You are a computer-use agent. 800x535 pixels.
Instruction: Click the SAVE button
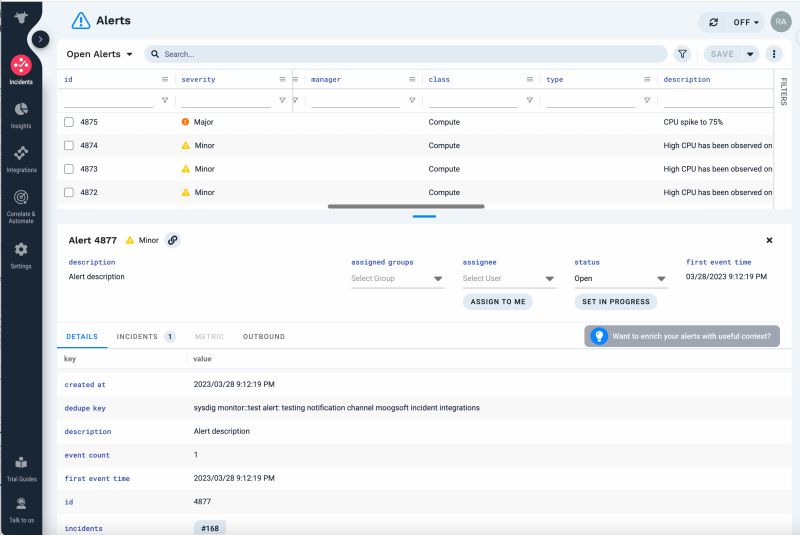(722, 54)
